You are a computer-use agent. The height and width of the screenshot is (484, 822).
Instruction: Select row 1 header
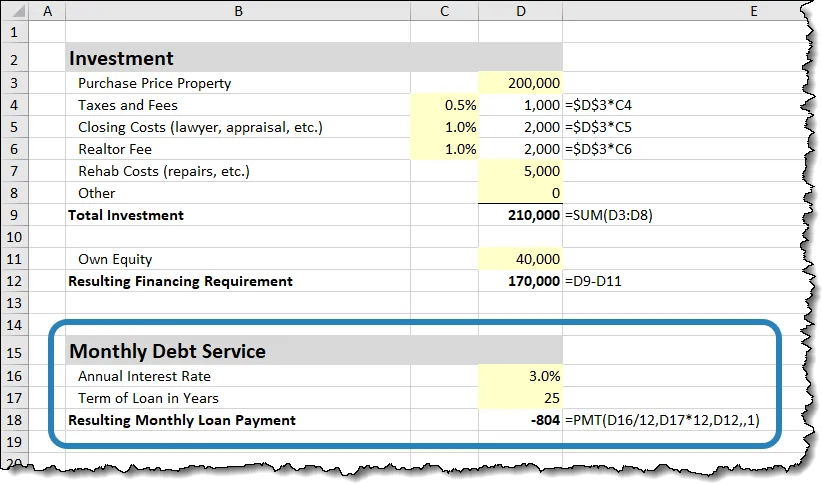(15, 32)
